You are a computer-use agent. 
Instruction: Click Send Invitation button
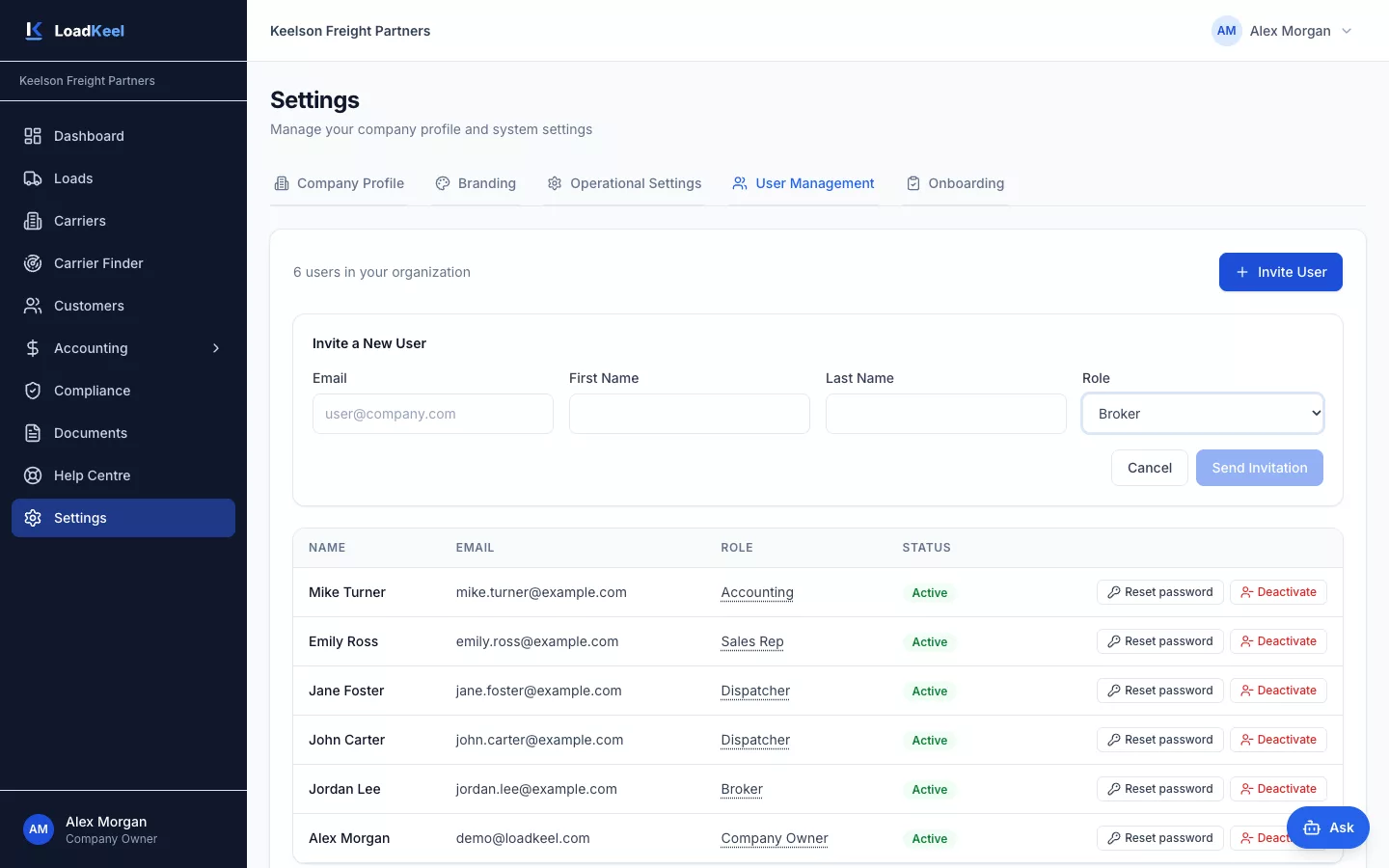tap(1260, 468)
